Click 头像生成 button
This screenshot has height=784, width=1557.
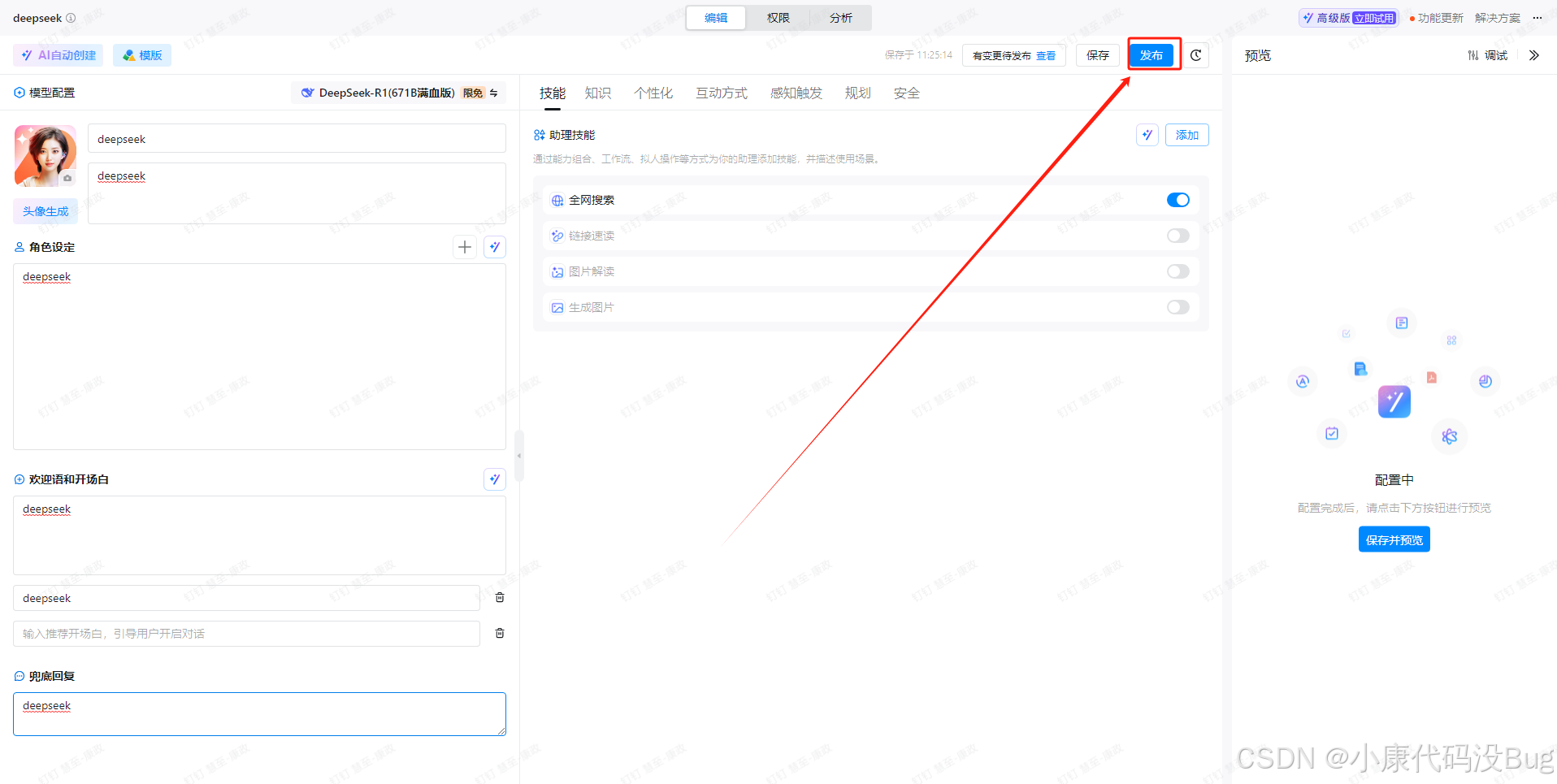click(46, 211)
